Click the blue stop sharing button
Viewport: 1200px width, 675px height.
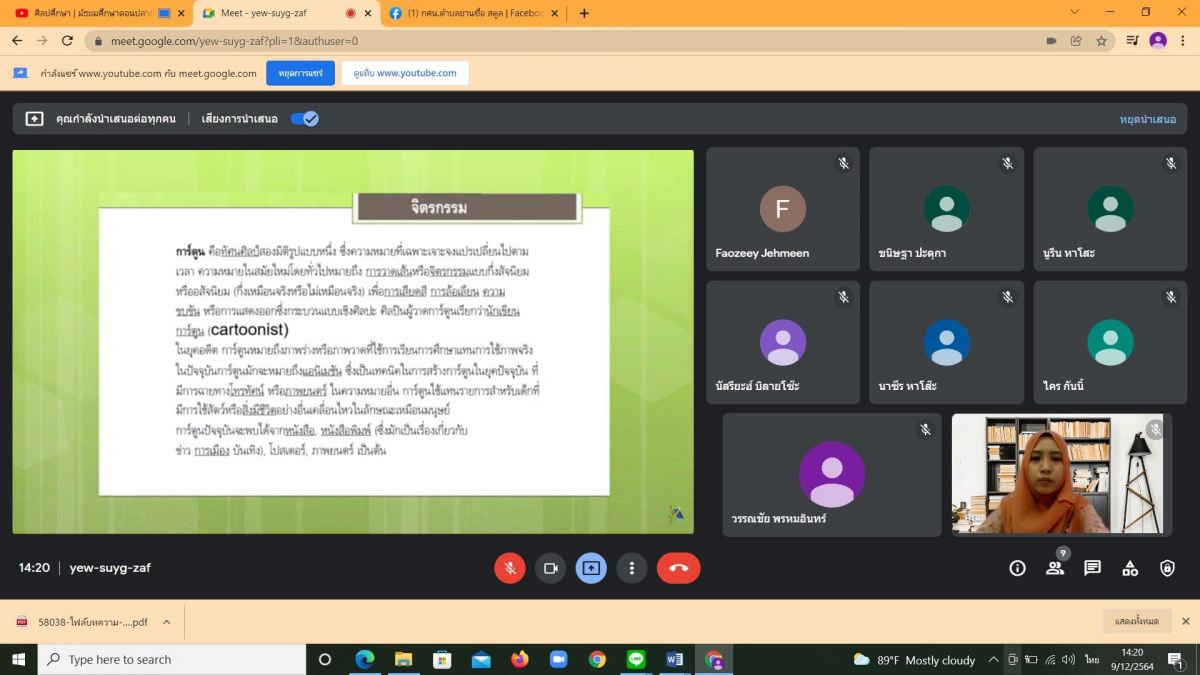coord(300,73)
